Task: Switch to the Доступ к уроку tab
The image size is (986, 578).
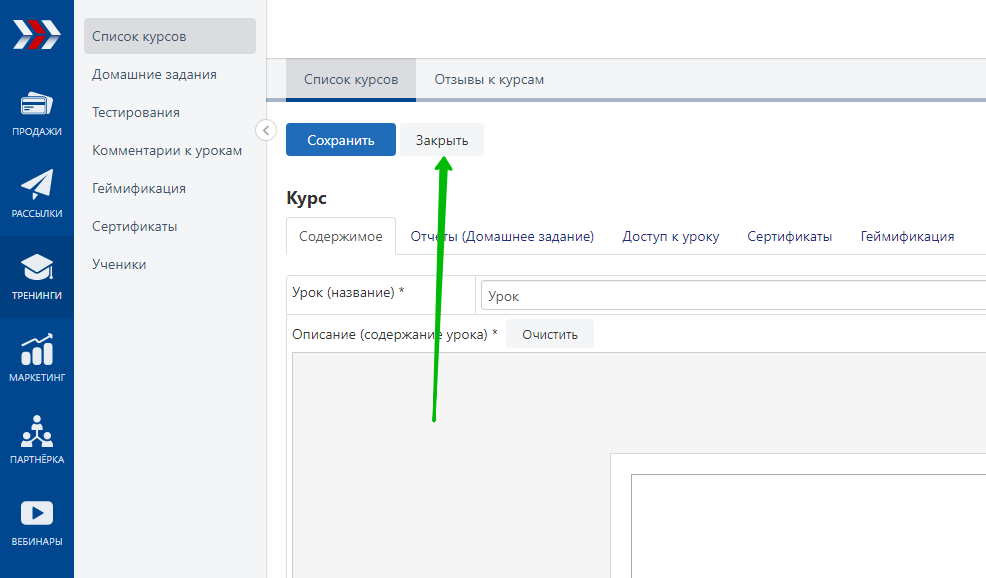Action: (670, 237)
